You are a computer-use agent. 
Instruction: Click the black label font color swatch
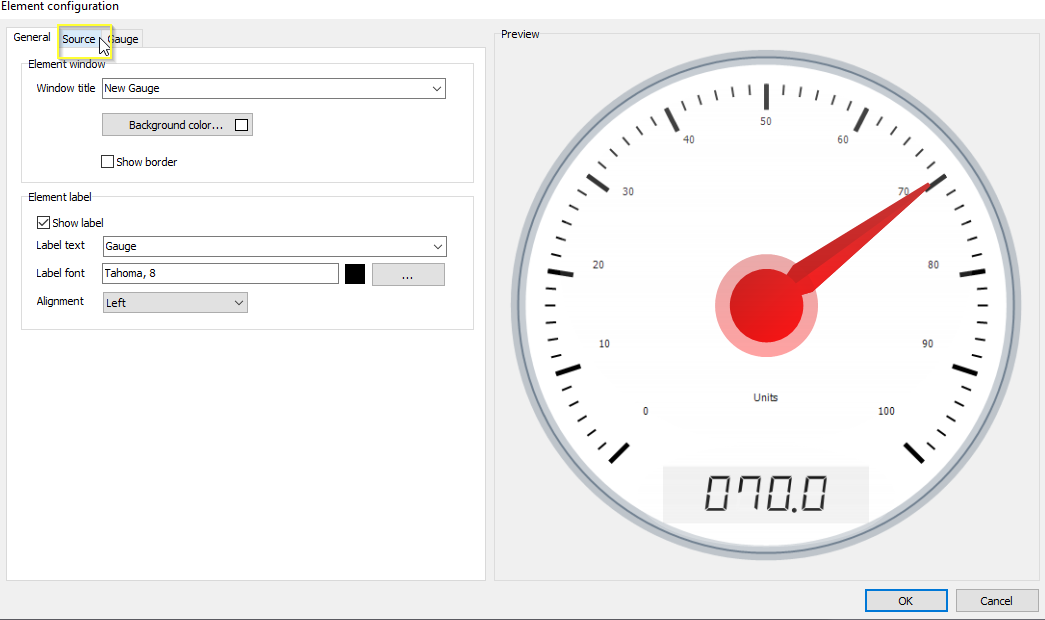click(x=355, y=273)
